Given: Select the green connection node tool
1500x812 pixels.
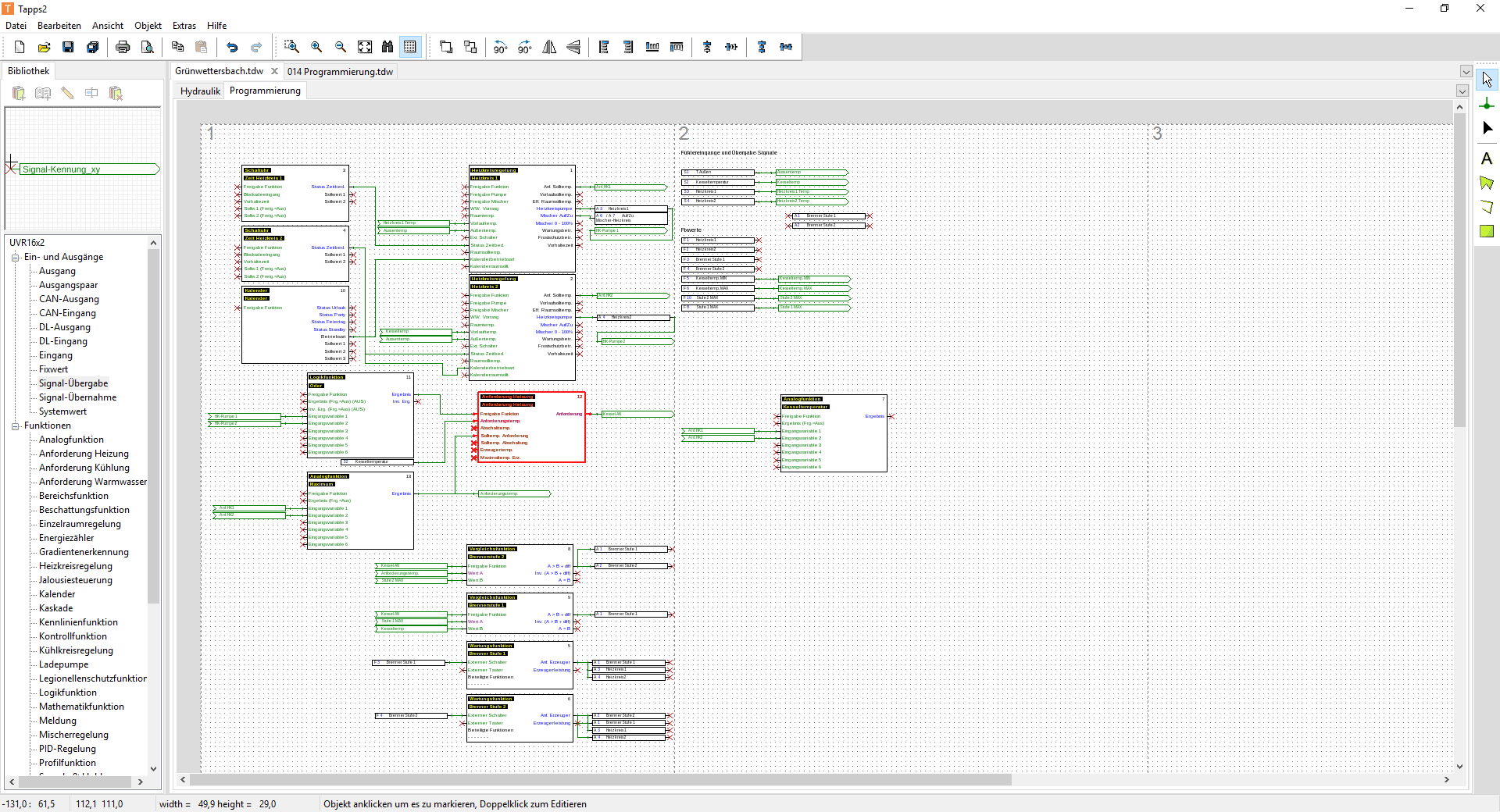Looking at the screenshot, I should [1486, 105].
